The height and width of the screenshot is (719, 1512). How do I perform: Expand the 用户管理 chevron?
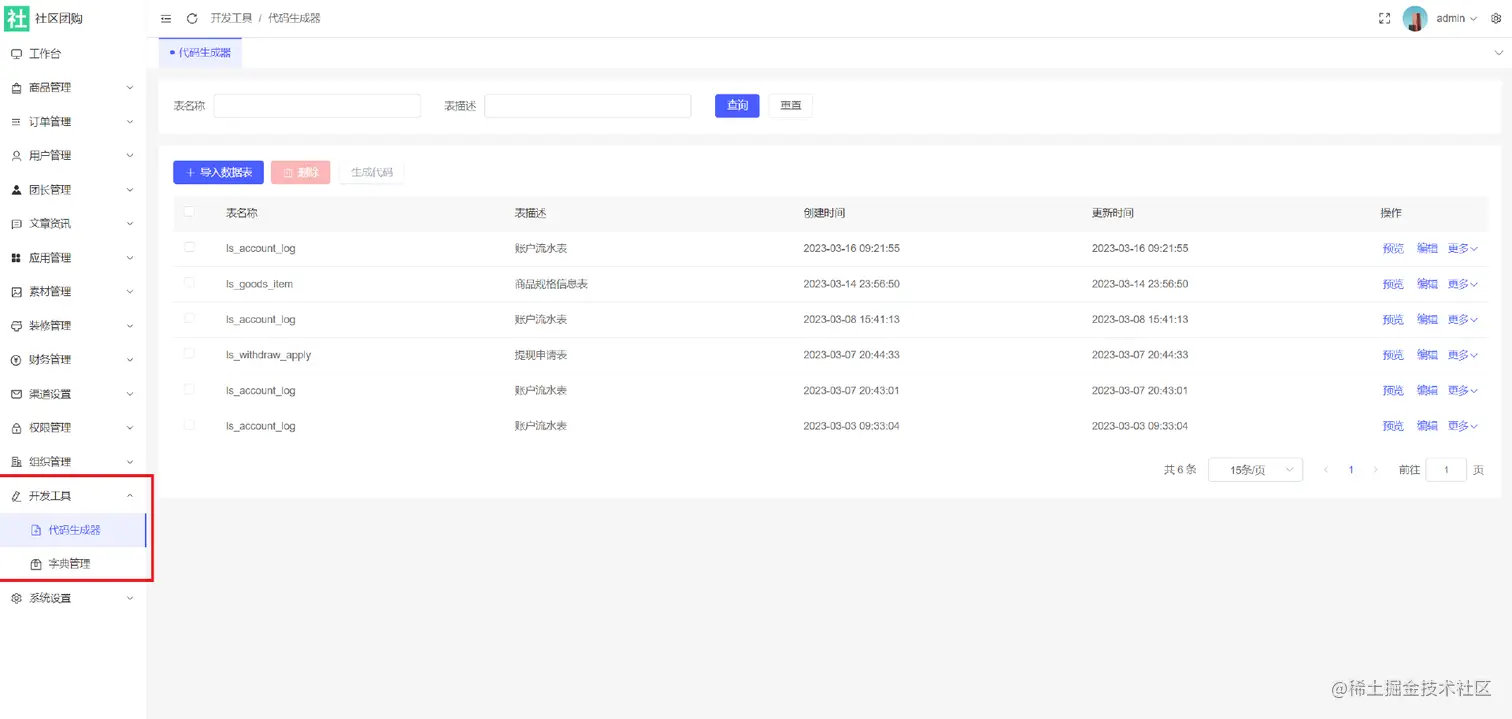click(x=130, y=156)
